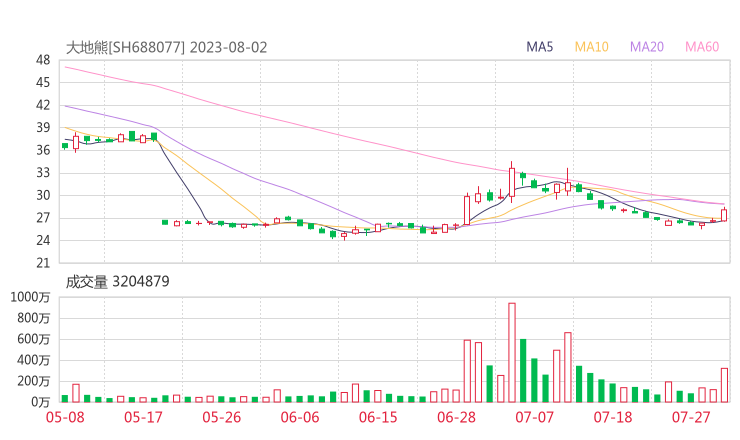Click the 48 price axis label

[43, 60]
